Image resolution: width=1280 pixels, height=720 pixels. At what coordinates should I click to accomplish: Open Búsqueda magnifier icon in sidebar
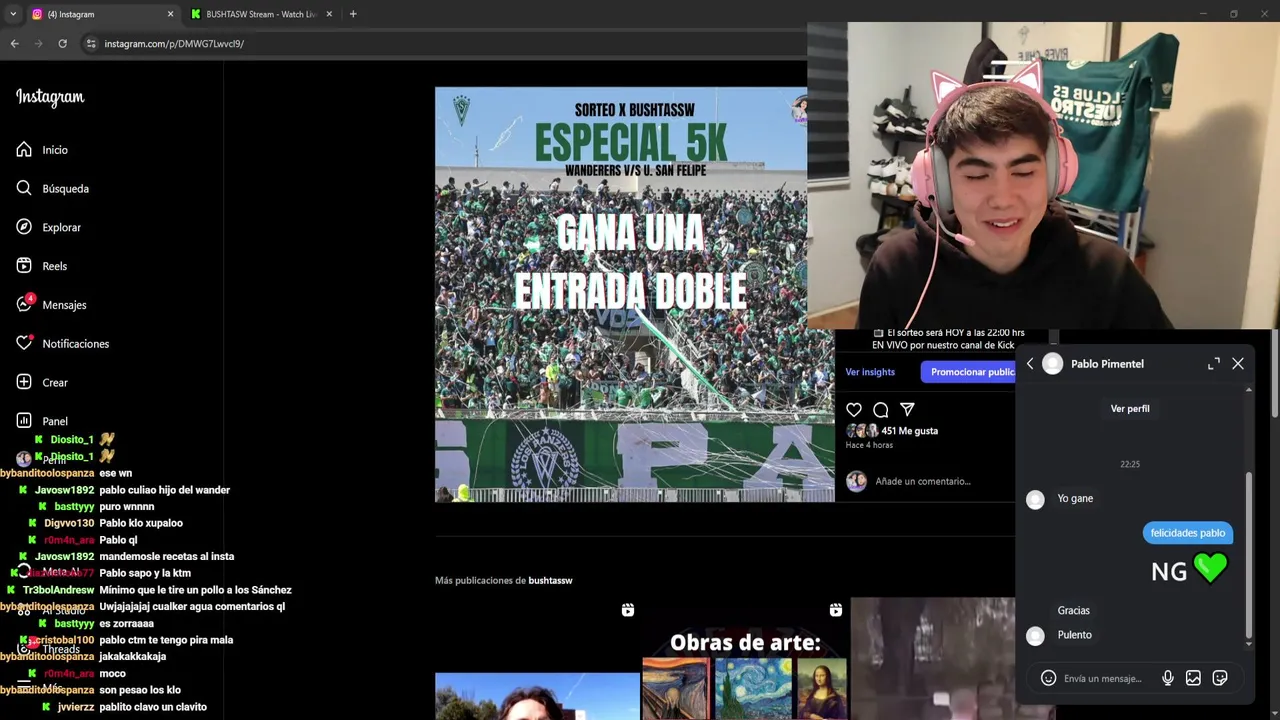point(24,188)
